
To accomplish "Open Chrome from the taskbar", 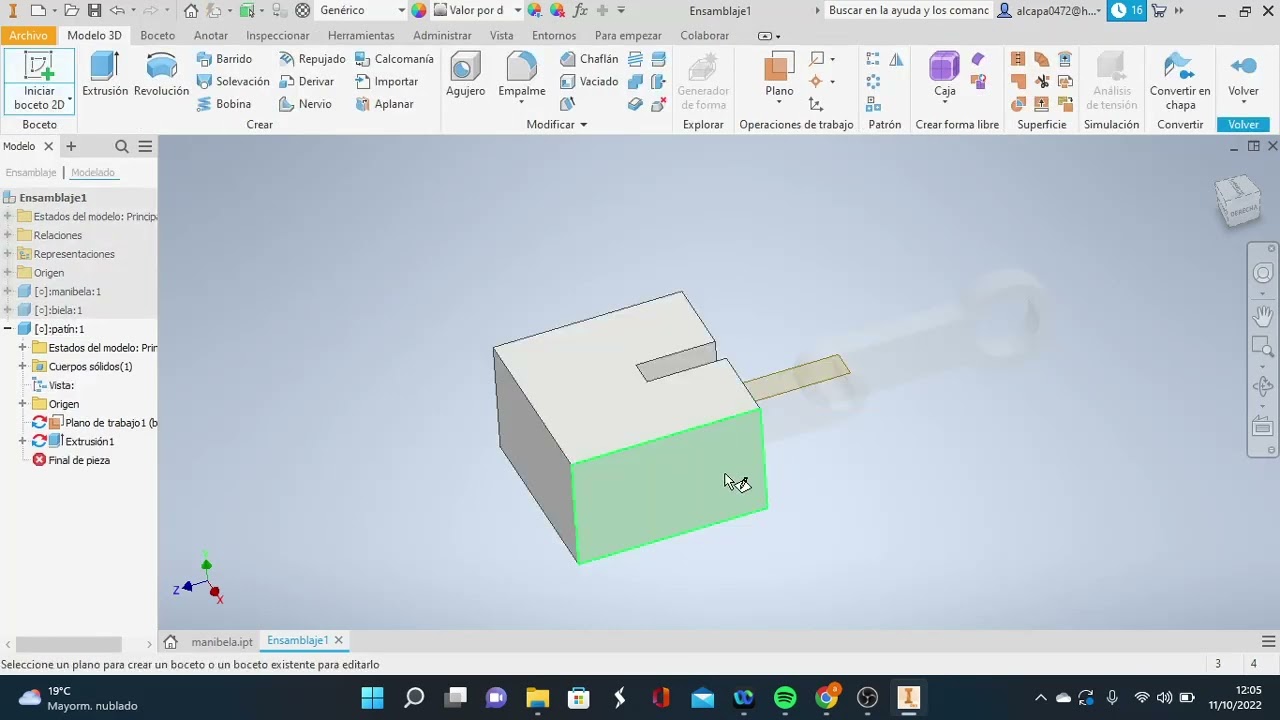I will point(827,697).
